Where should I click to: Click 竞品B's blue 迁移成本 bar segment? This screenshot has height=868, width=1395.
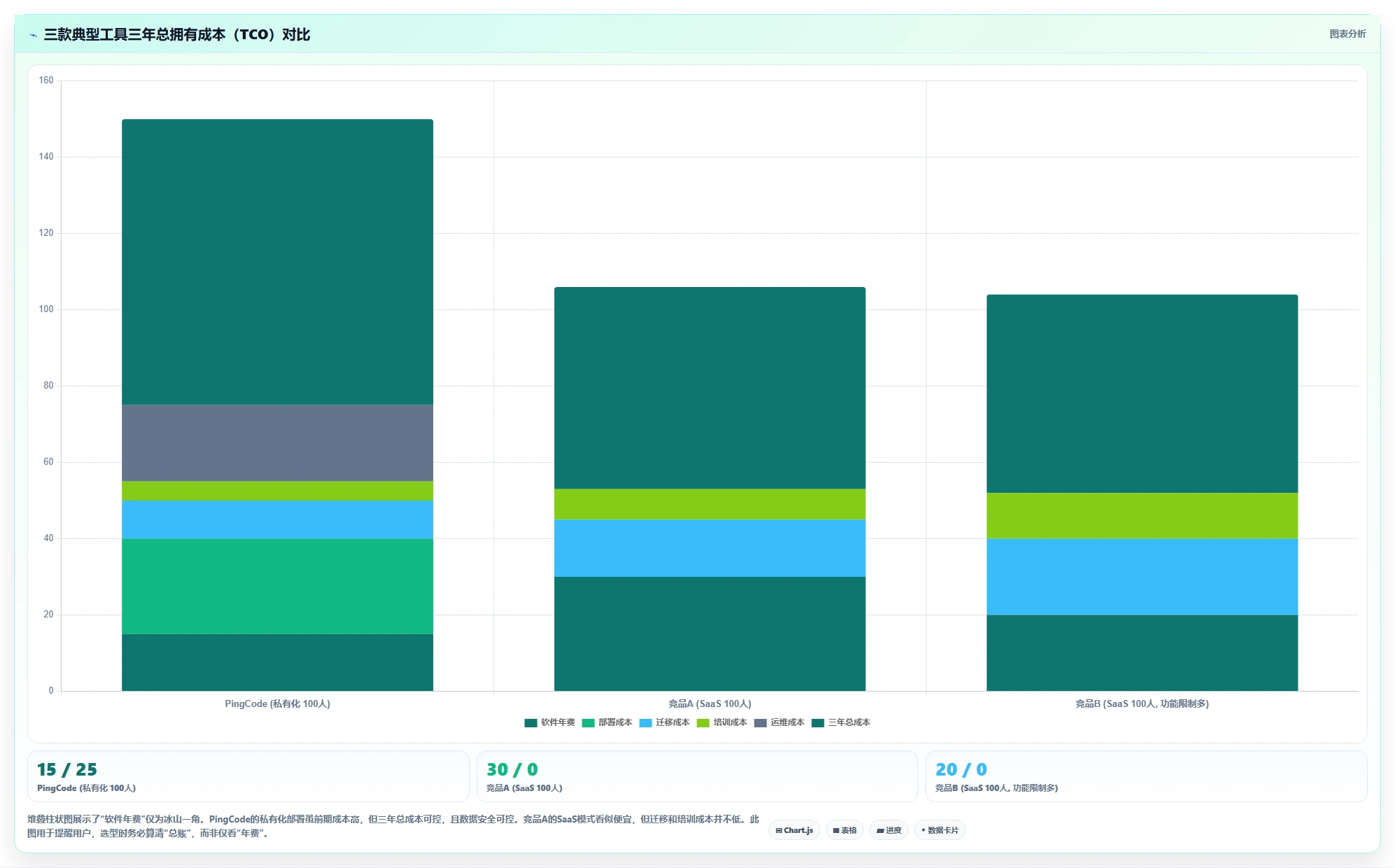(x=1142, y=577)
